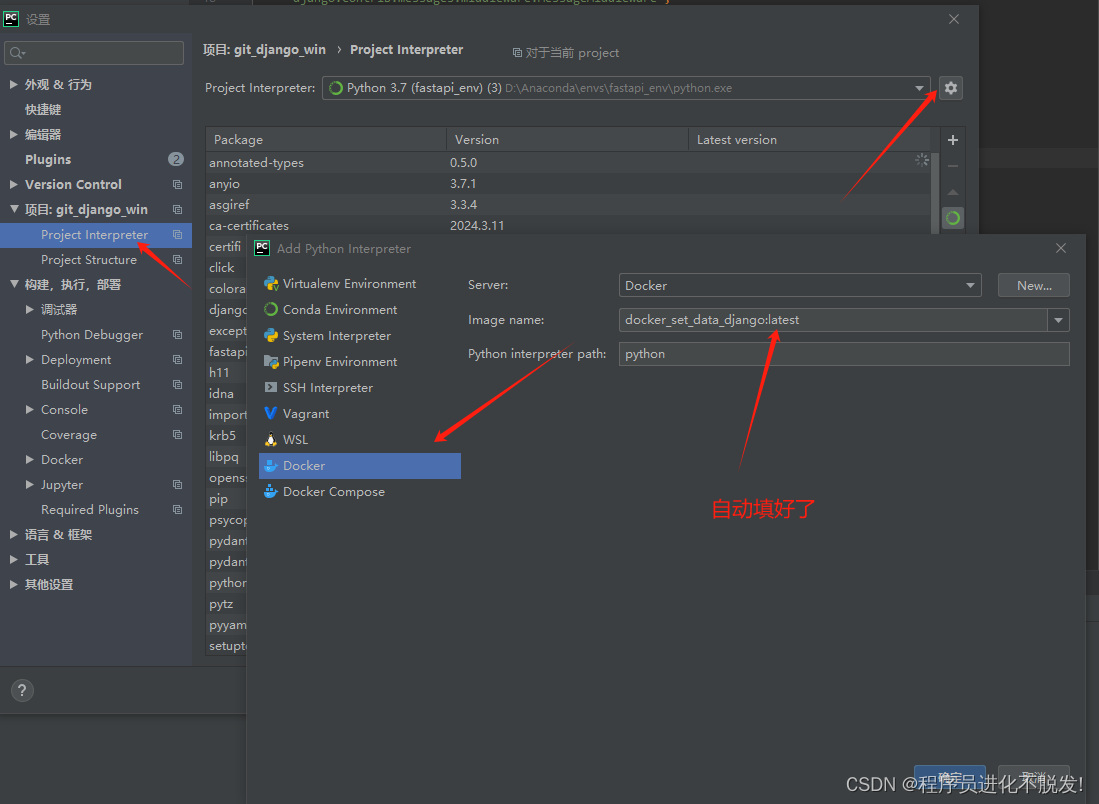Click the Virtualenv Environment Python icon
Viewport: 1099px width, 804px height.
271,284
